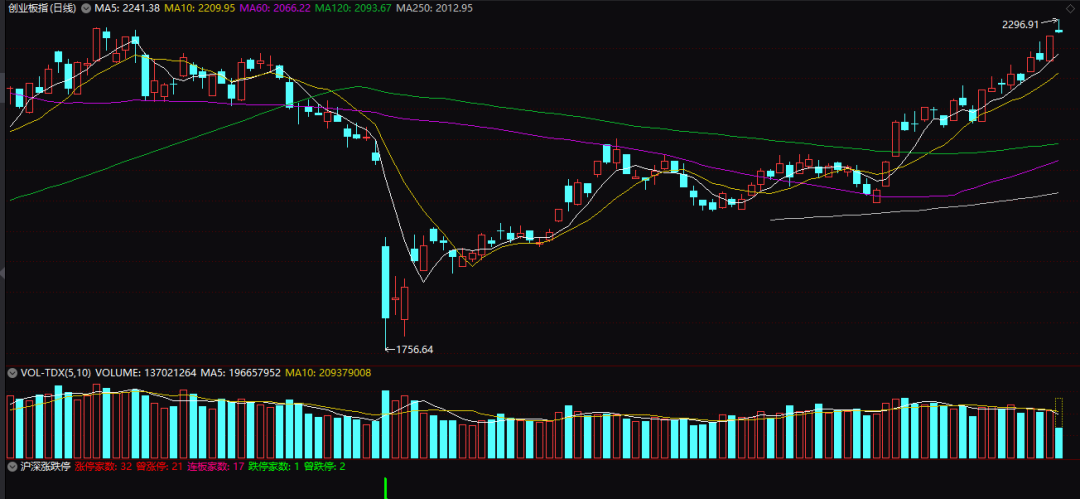
Task: Expand the VOL-TDX indicator dropdown arrow
Action: (12, 373)
